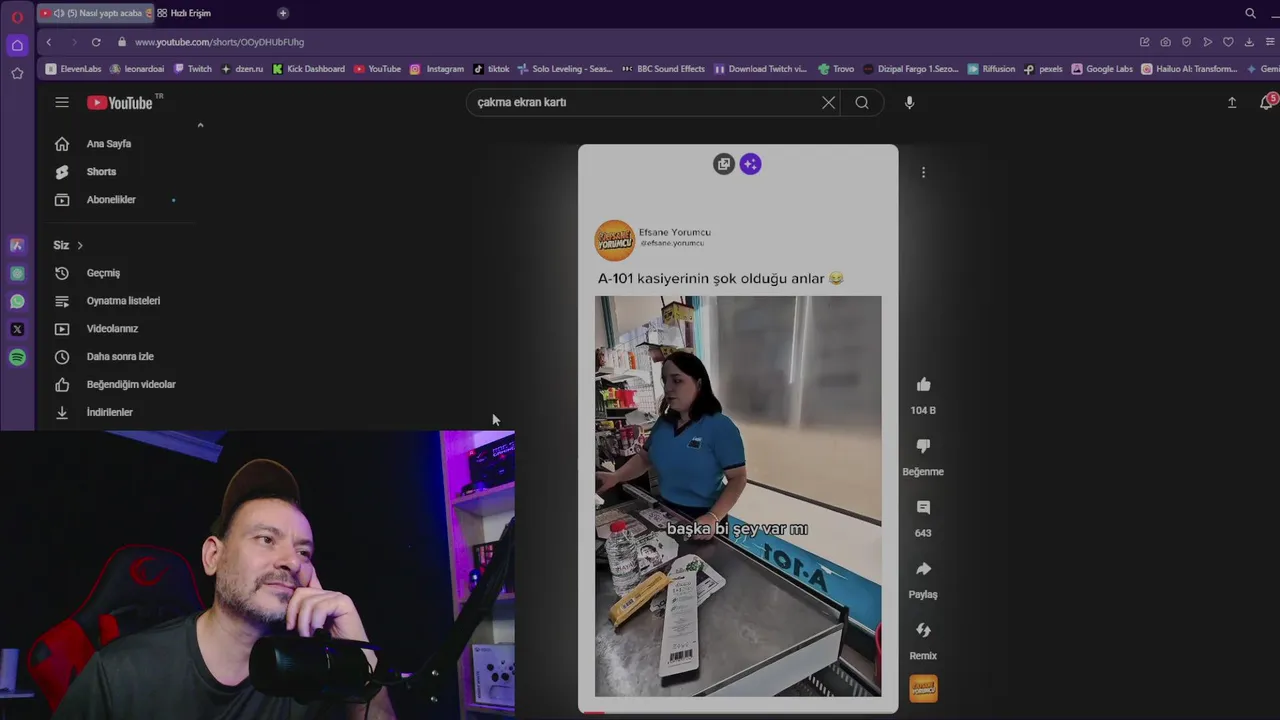1280x720 pixels.
Task: Expand the Siz section chevron
Action: (80, 245)
